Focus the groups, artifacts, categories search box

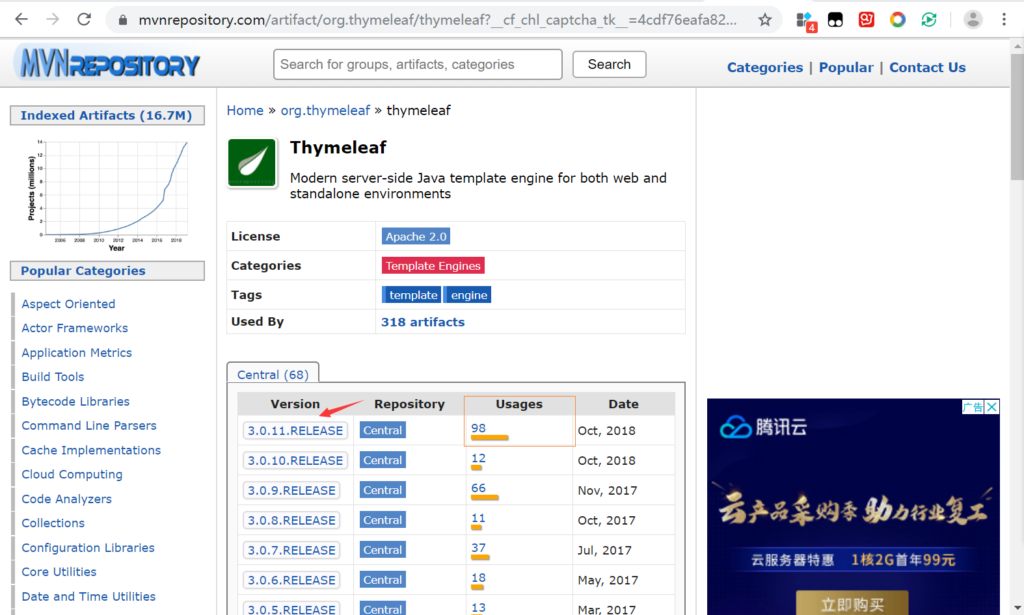point(418,64)
